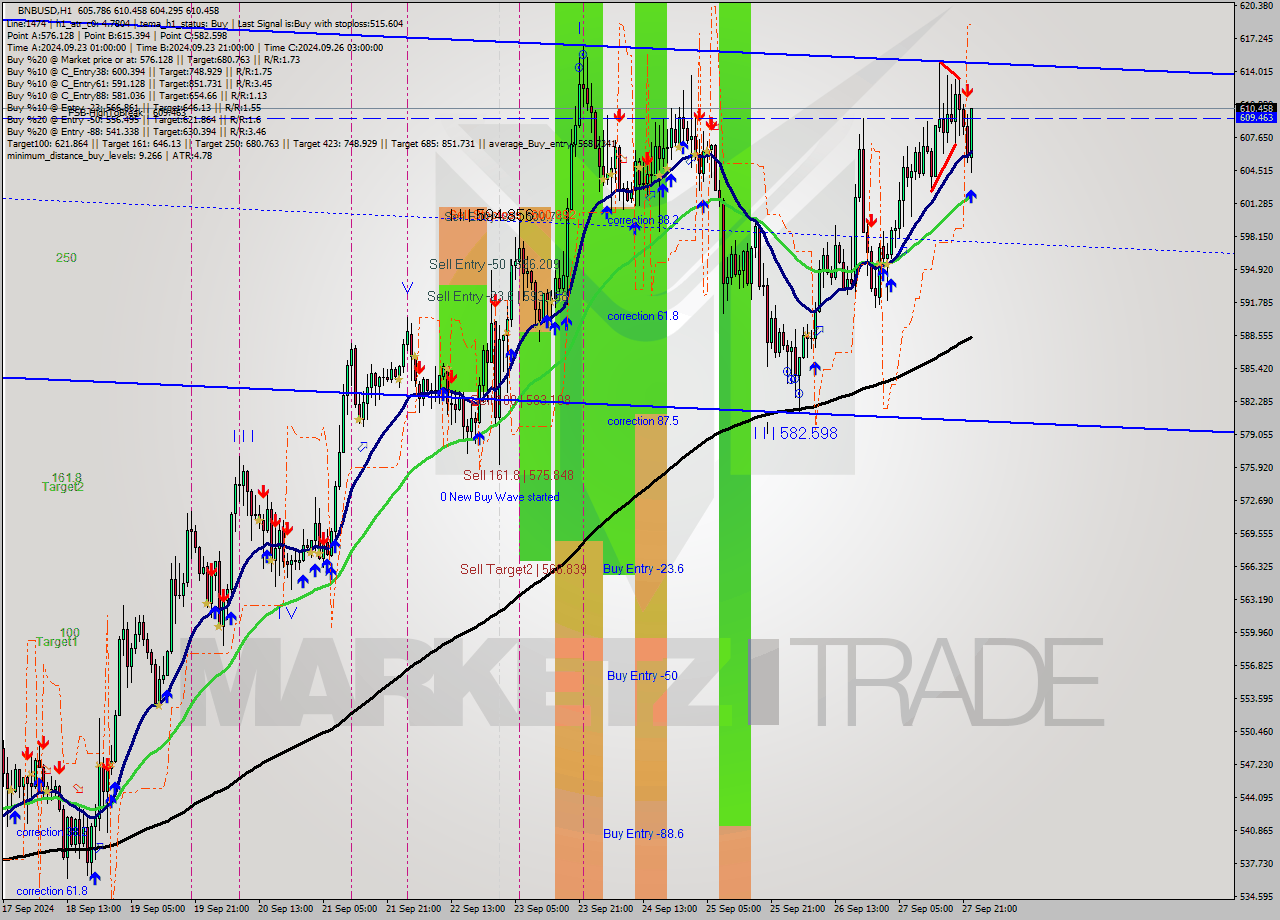Select the '19 Sep 21:00' time label
This screenshot has height=920, width=1280.
click(222, 909)
